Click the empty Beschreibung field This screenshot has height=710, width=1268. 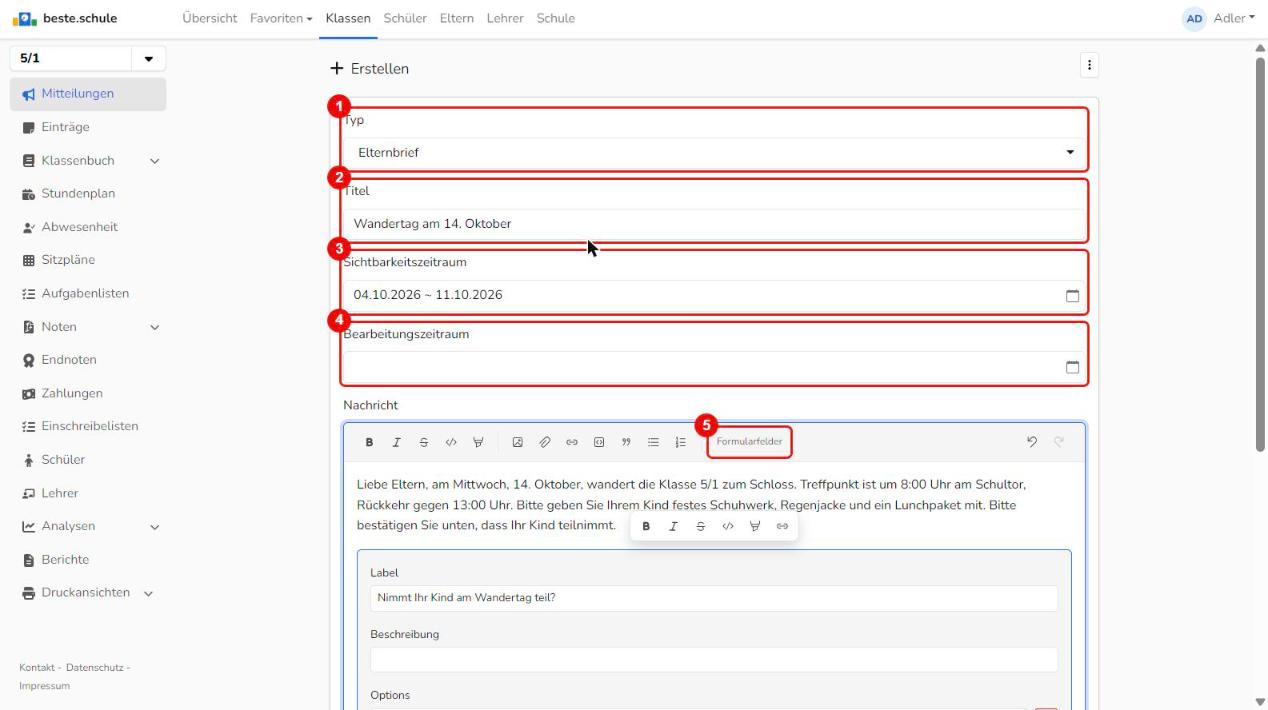coord(714,660)
